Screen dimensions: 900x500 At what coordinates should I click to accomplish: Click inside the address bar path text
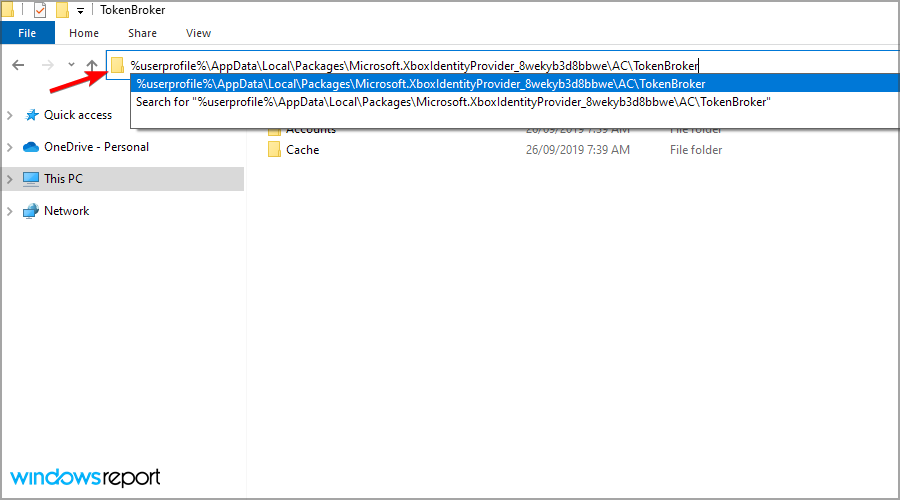tap(414, 65)
